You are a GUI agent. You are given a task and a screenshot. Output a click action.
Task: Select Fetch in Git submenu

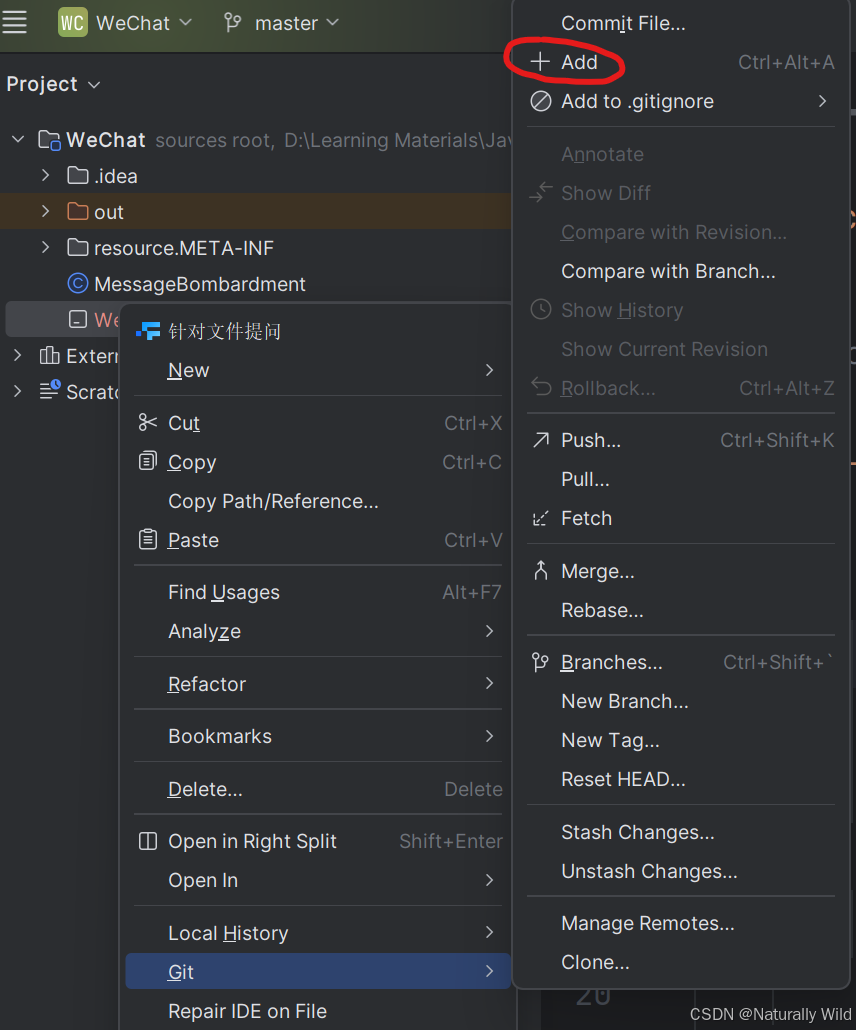pyautogui.click(x=681, y=518)
